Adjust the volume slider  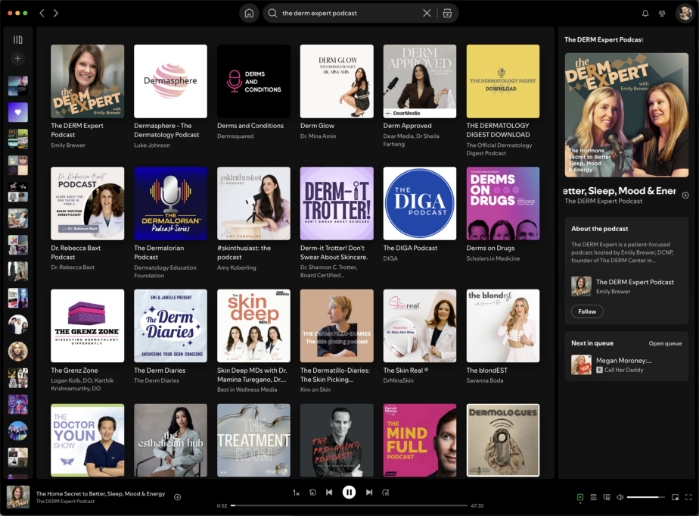[x=645, y=497]
